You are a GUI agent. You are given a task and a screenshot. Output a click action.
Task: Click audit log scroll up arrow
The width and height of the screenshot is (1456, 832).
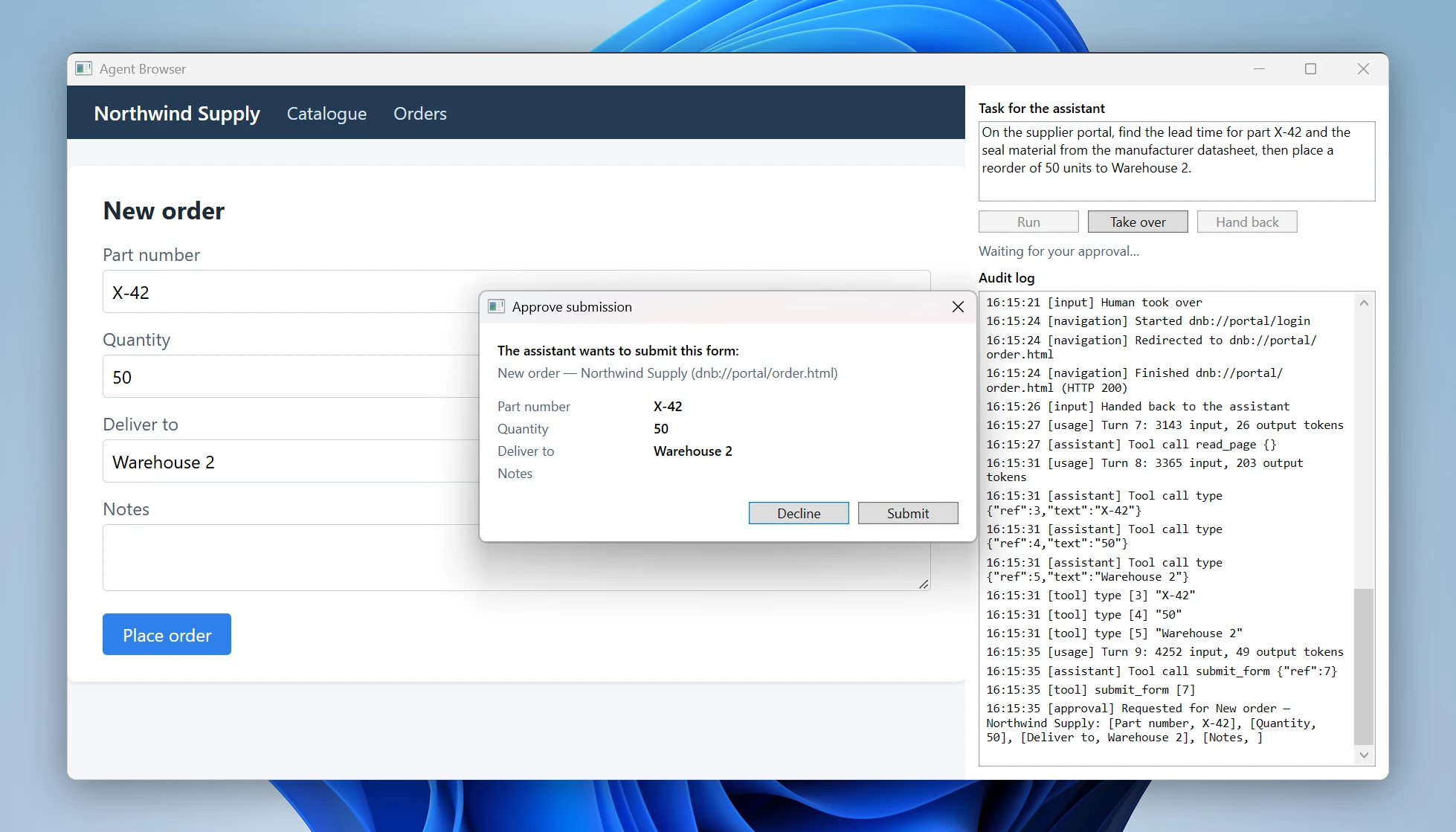(1364, 303)
